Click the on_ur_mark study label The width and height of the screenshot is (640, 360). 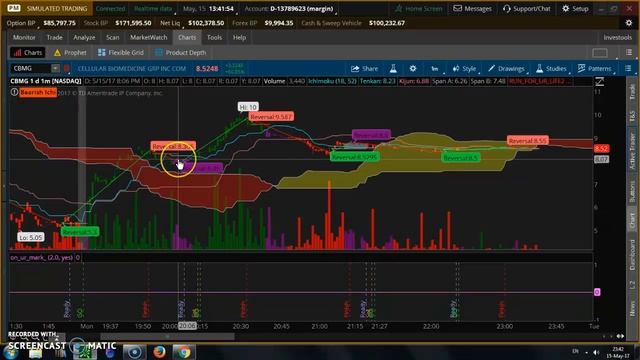[42, 258]
